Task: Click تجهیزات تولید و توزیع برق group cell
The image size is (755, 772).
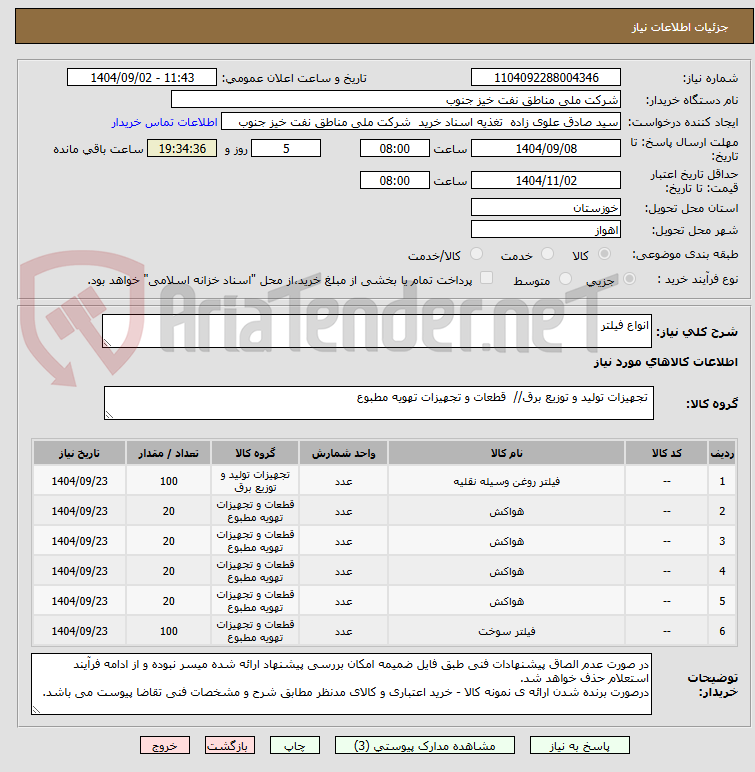Action: coord(255,481)
